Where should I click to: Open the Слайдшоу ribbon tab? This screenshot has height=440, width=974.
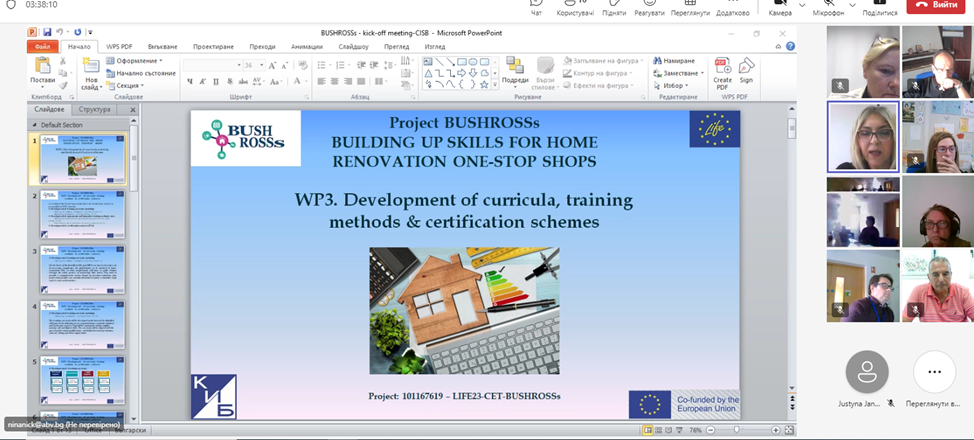354,47
